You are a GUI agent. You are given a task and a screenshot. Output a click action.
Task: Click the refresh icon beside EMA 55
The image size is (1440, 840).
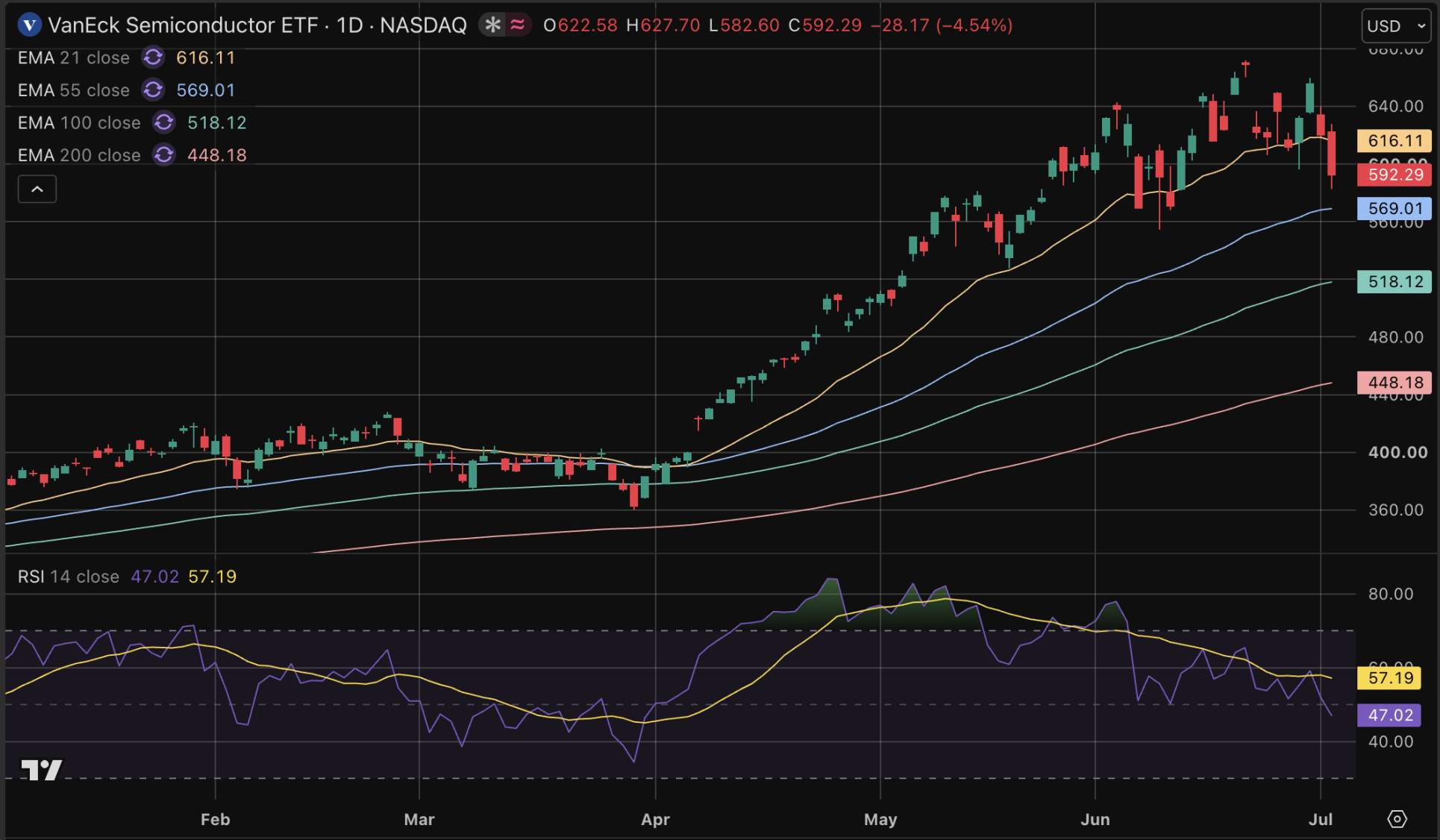(153, 90)
